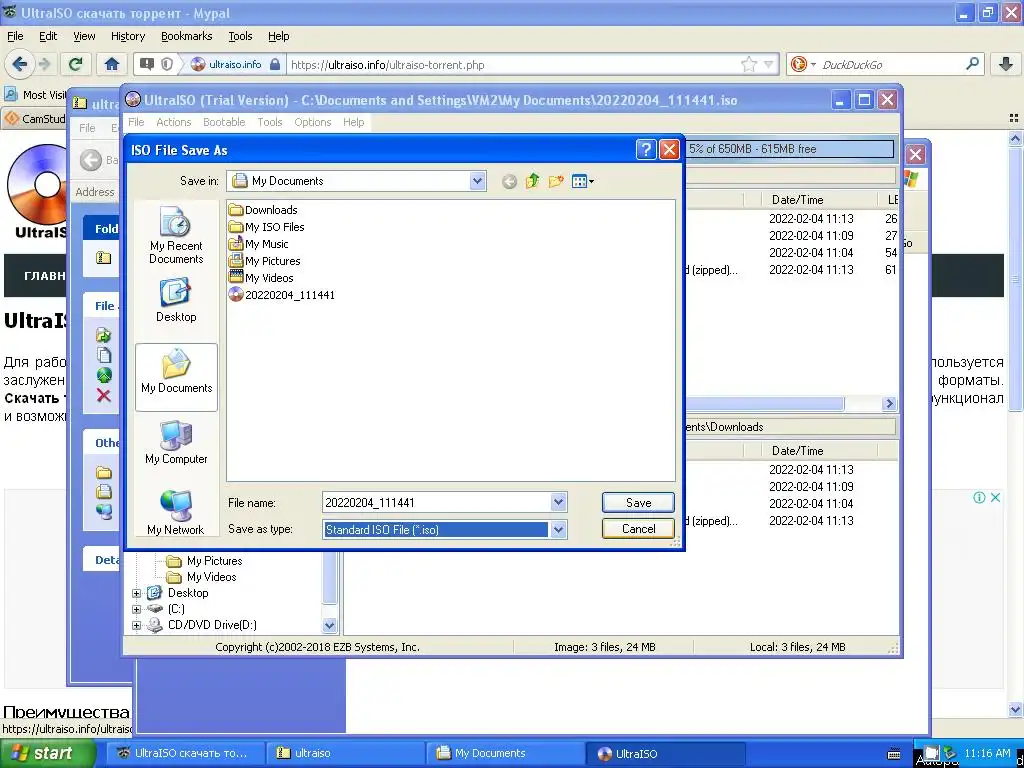Open the File name dropdown arrow
Screen dimensions: 1024x768
point(558,502)
